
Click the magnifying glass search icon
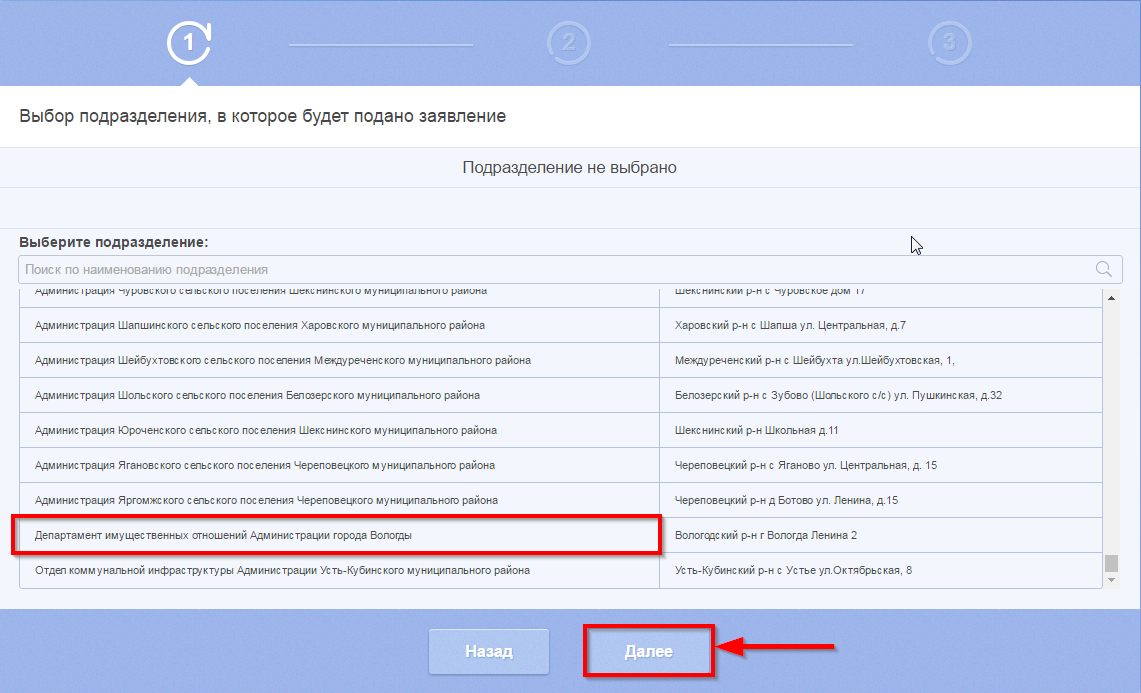(x=1104, y=269)
